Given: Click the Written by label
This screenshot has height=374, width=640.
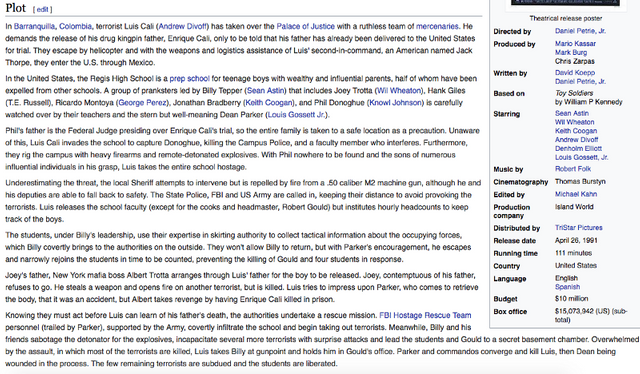Looking at the screenshot, I should click(510, 73).
